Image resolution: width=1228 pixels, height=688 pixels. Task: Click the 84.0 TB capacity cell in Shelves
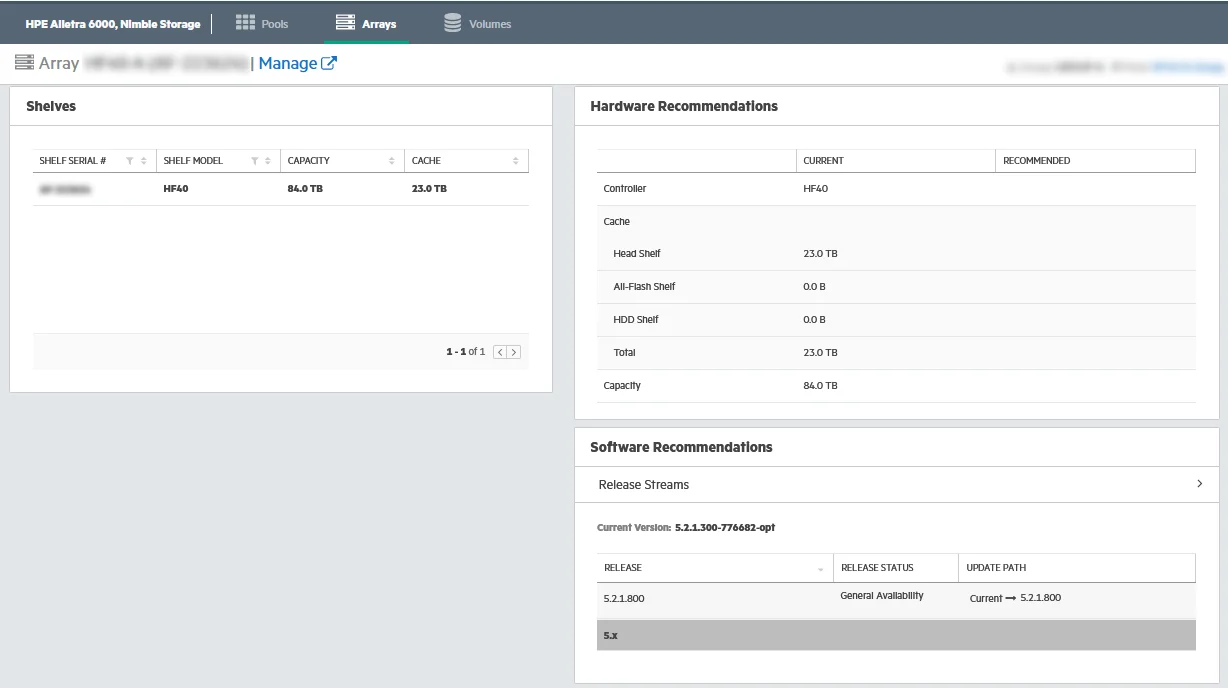click(x=305, y=188)
